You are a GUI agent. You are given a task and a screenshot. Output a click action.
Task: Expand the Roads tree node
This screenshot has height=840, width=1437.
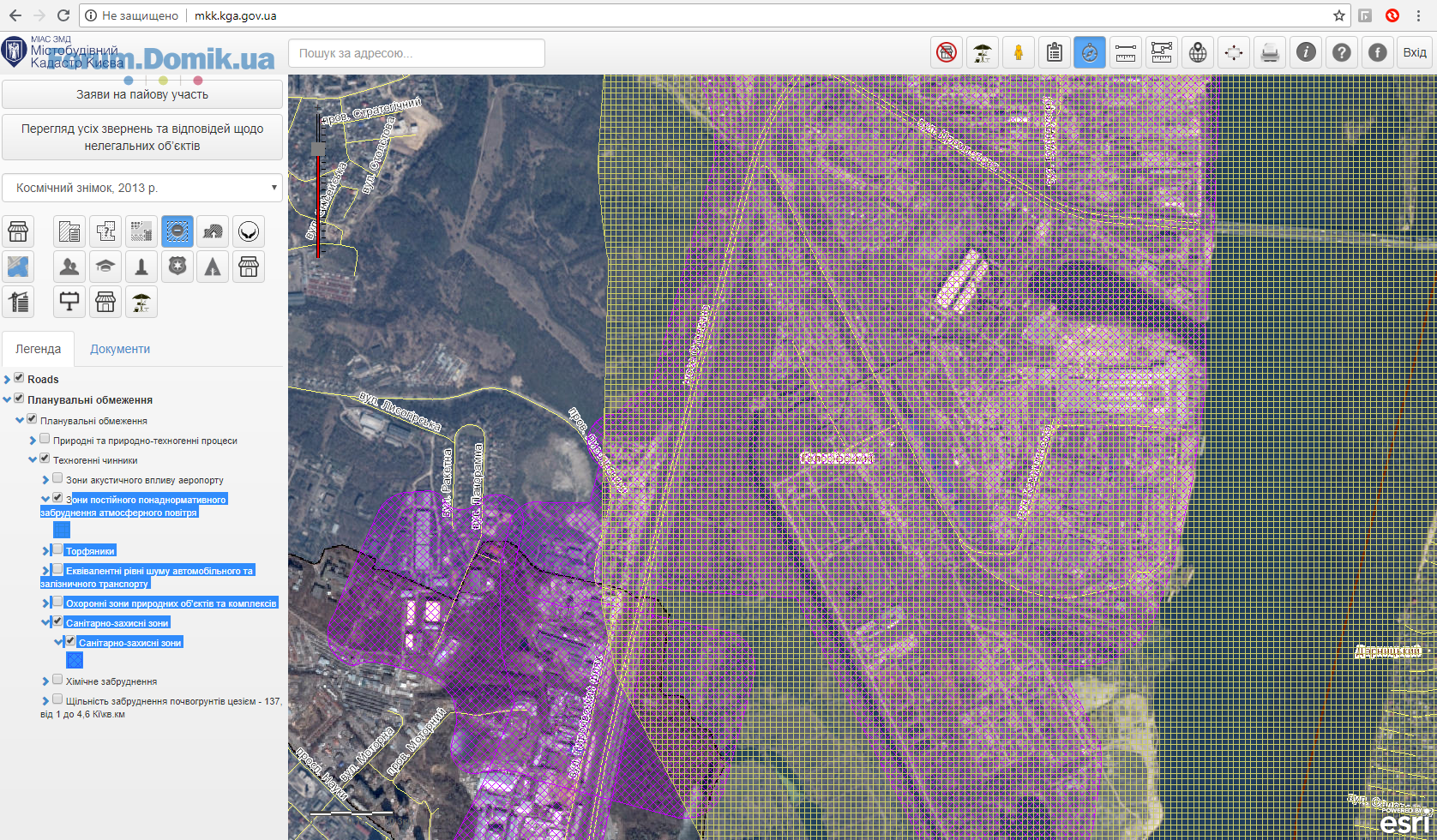coord(7,380)
